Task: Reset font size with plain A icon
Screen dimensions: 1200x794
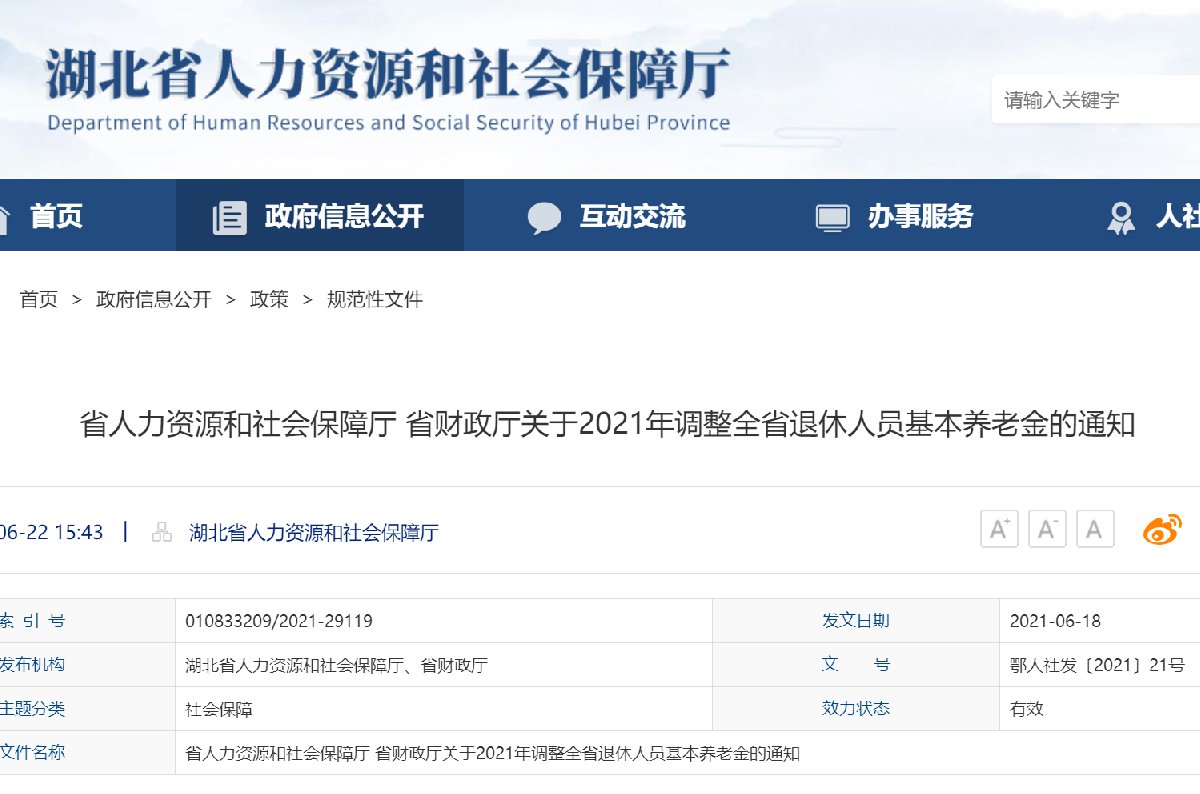Action: coord(1095,529)
